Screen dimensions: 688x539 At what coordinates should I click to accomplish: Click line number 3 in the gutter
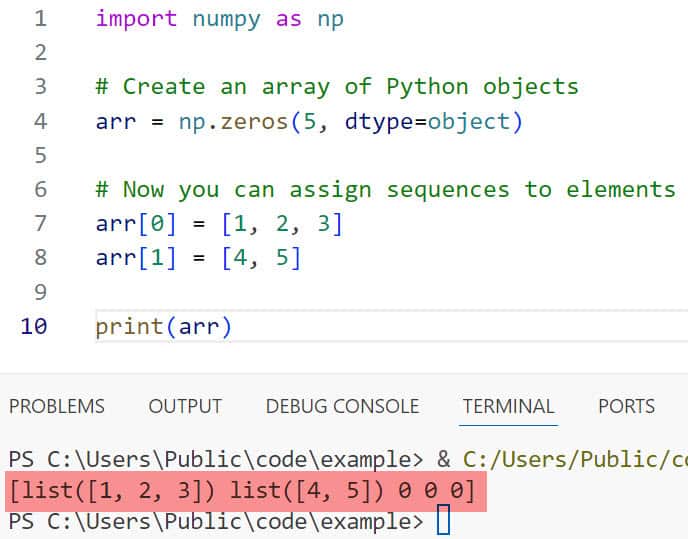40,86
